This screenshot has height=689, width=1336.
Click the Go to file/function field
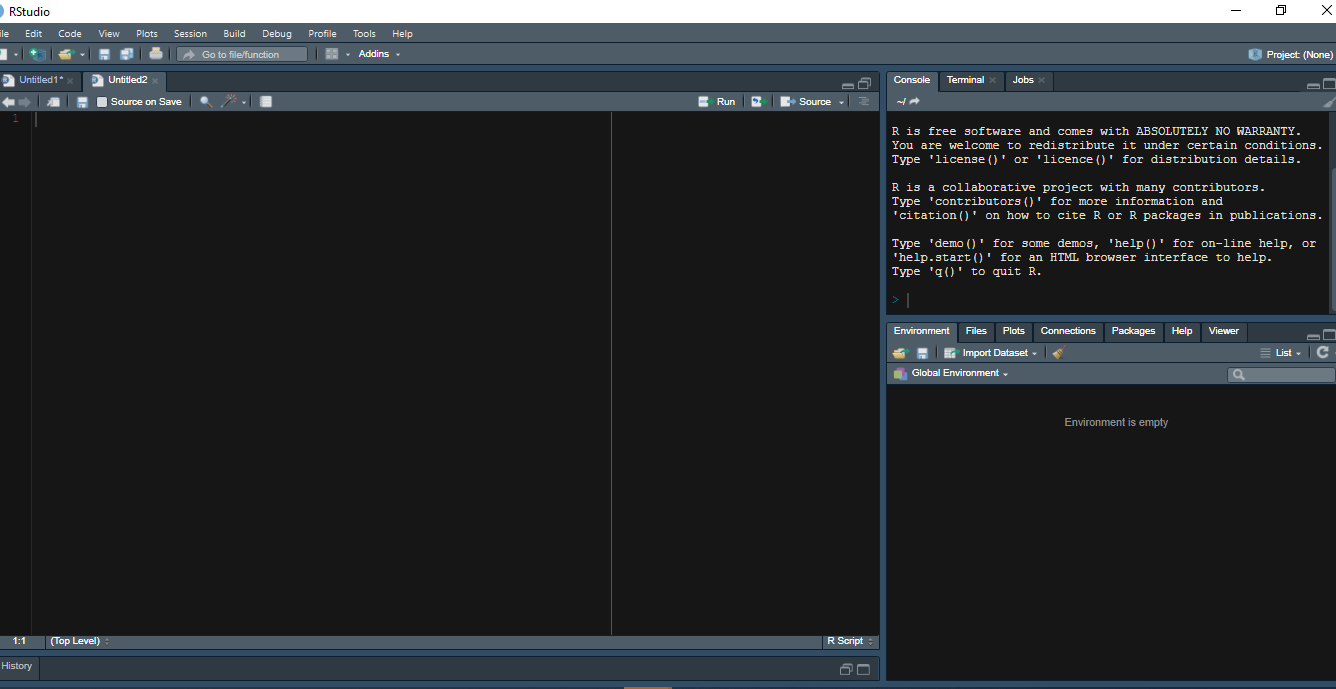(x=242, y=54)
